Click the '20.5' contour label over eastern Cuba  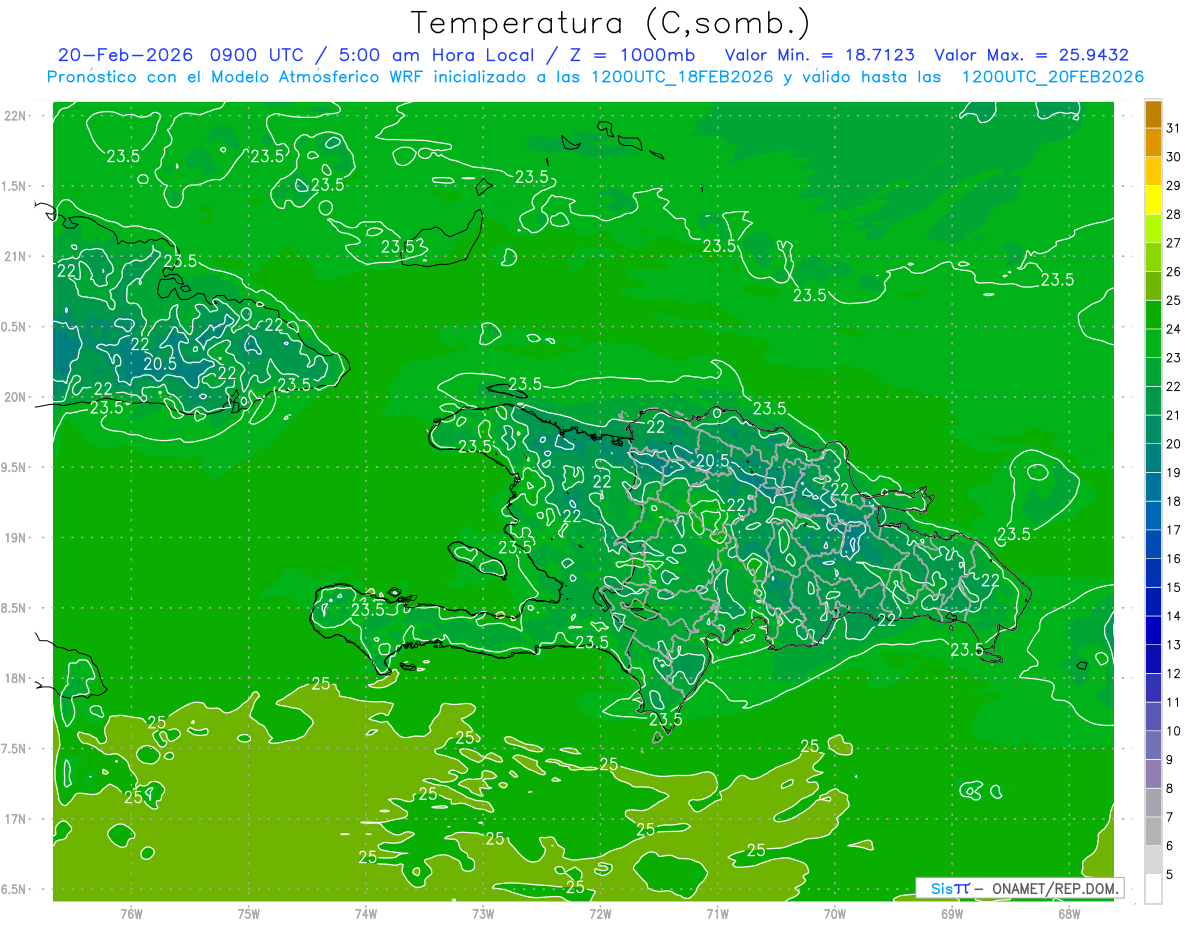[x=159, y=364]
